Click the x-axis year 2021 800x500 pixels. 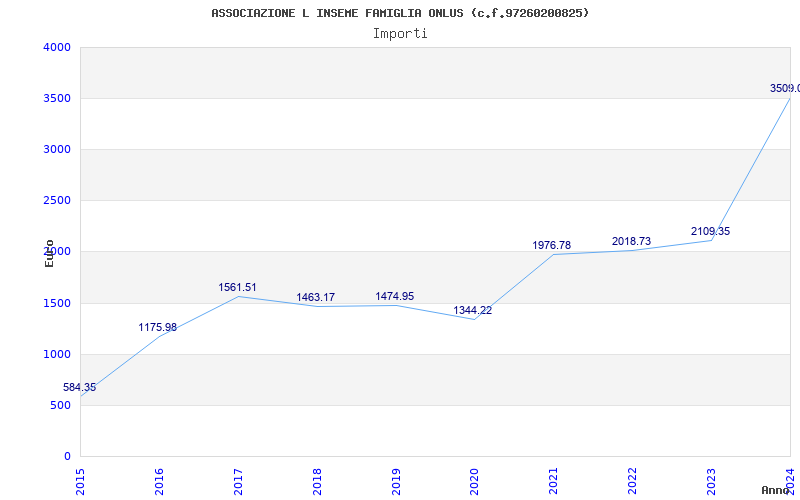(x=554, y=481)
